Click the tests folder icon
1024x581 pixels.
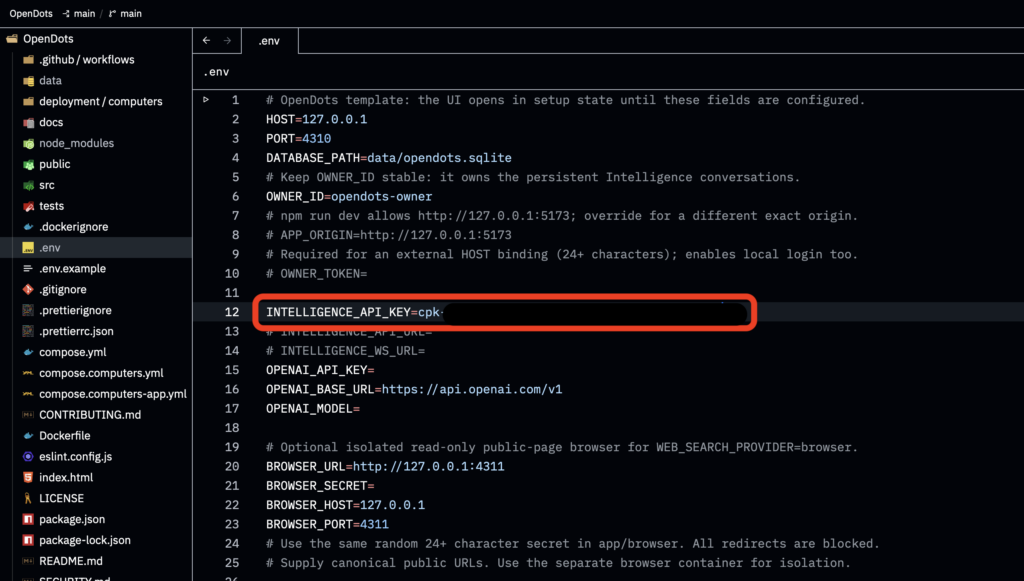28,206
